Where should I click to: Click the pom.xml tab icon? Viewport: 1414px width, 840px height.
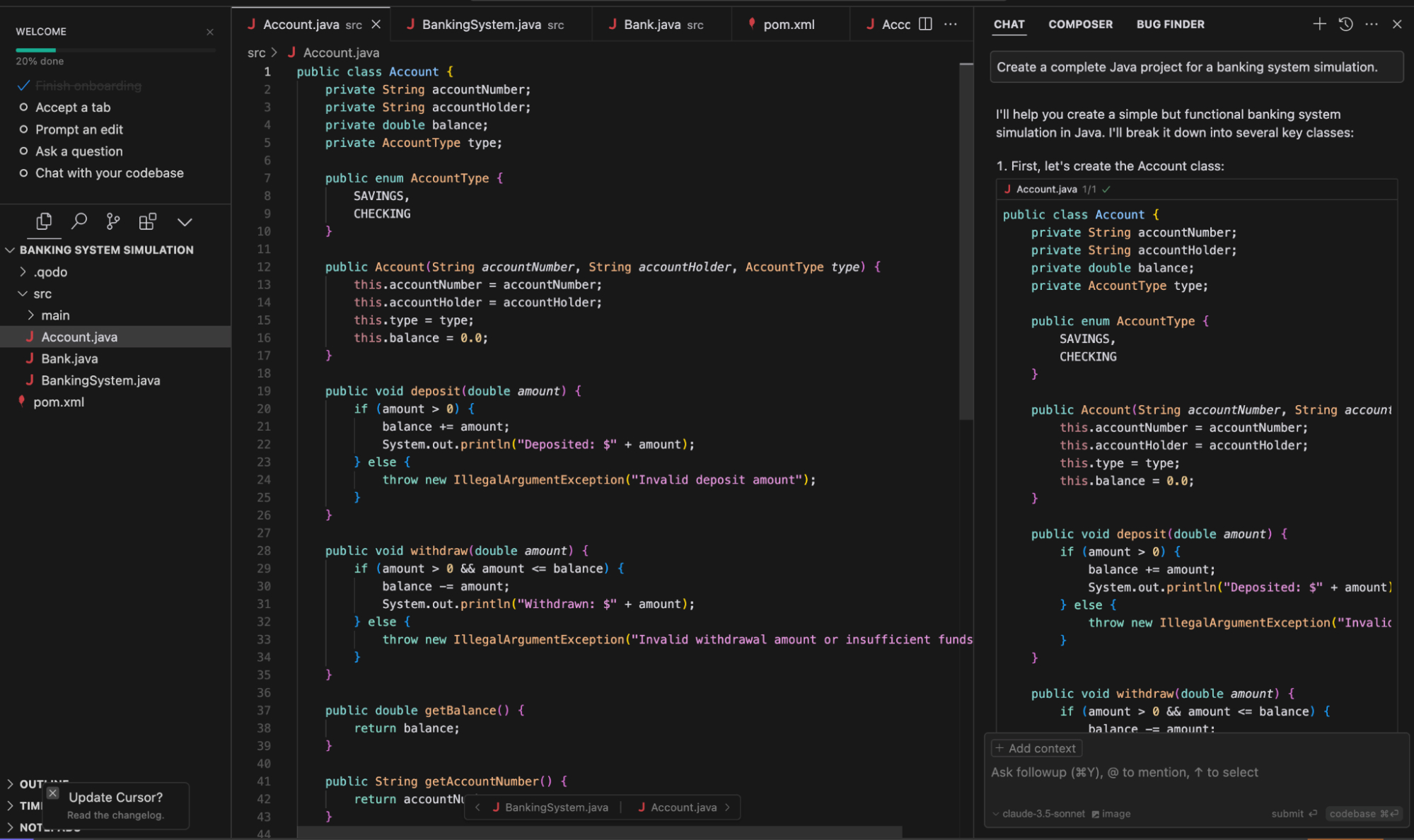(x=752, y=24)
